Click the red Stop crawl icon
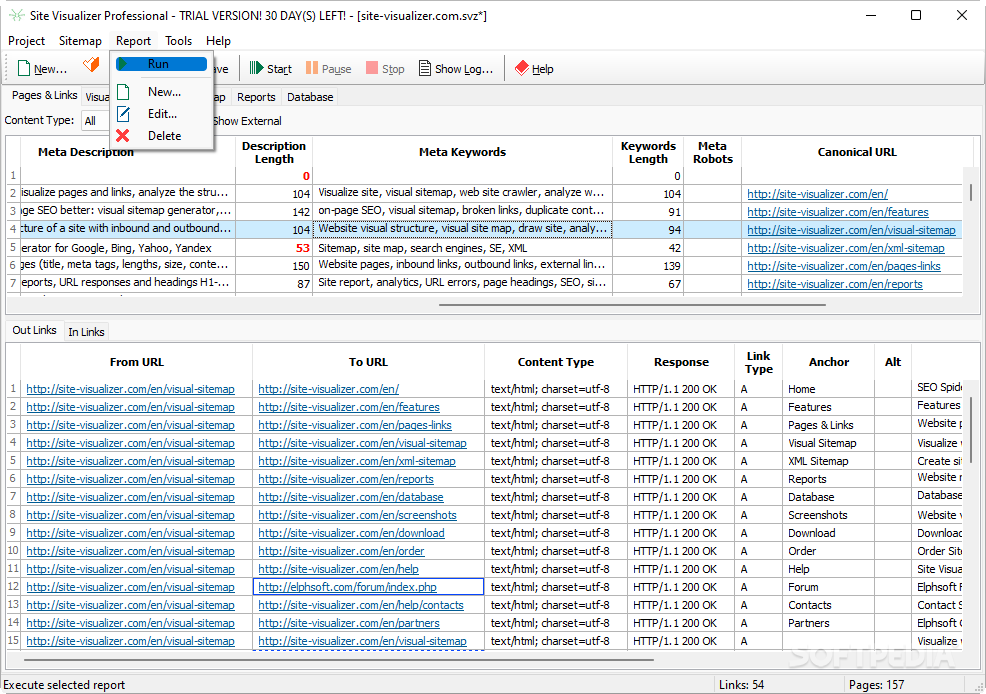 [x=372, y=68]
